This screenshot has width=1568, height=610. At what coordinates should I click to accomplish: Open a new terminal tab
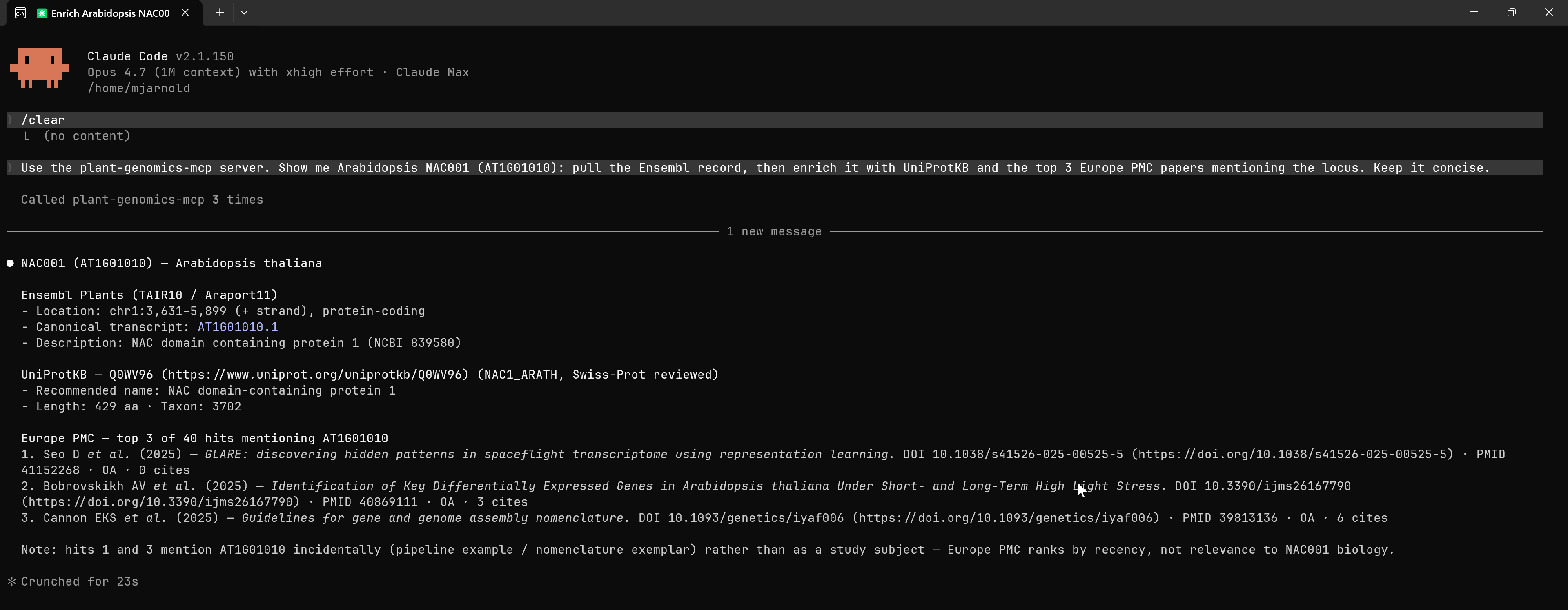[x=220, y=13]
